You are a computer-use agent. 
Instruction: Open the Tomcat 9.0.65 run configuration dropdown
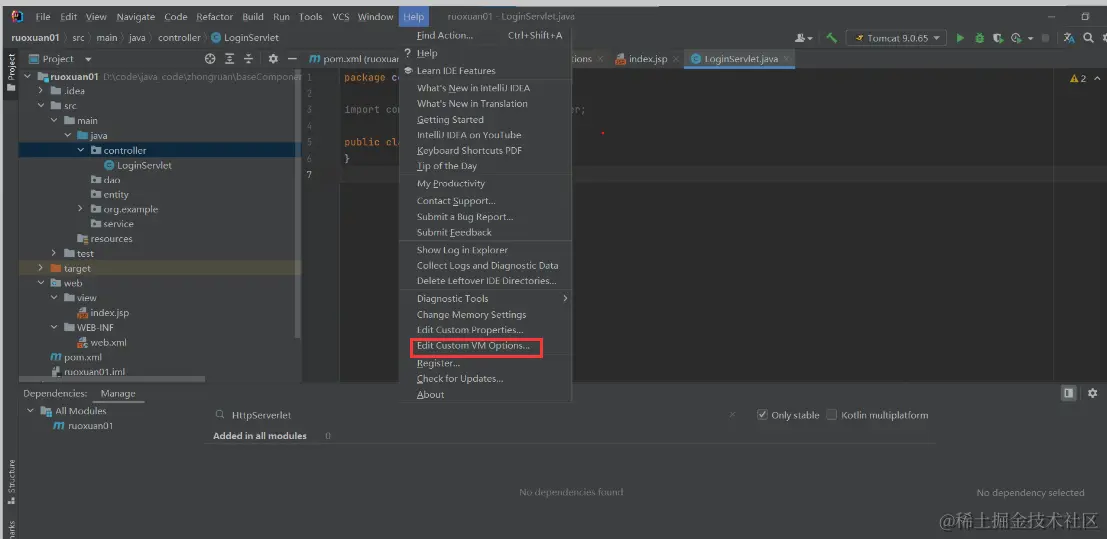[x=897, y=38]
